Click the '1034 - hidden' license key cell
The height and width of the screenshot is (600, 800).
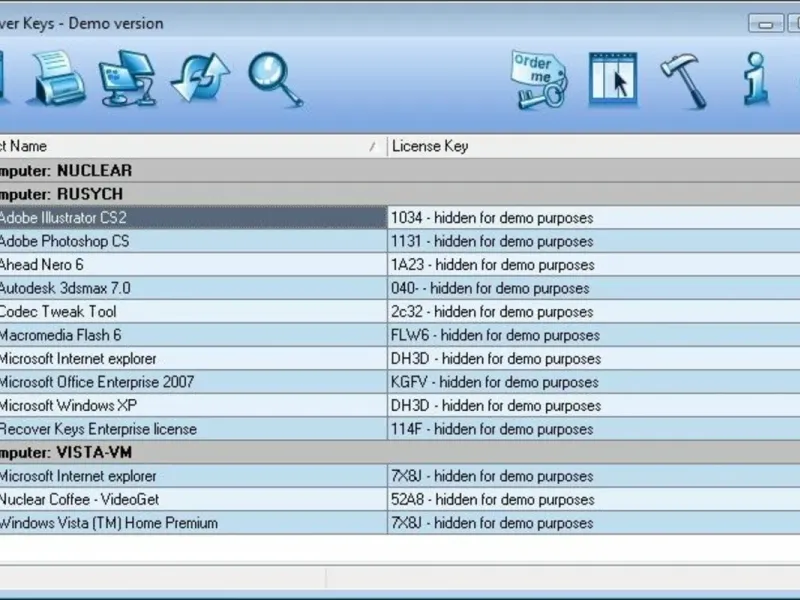tap(594, 218)
